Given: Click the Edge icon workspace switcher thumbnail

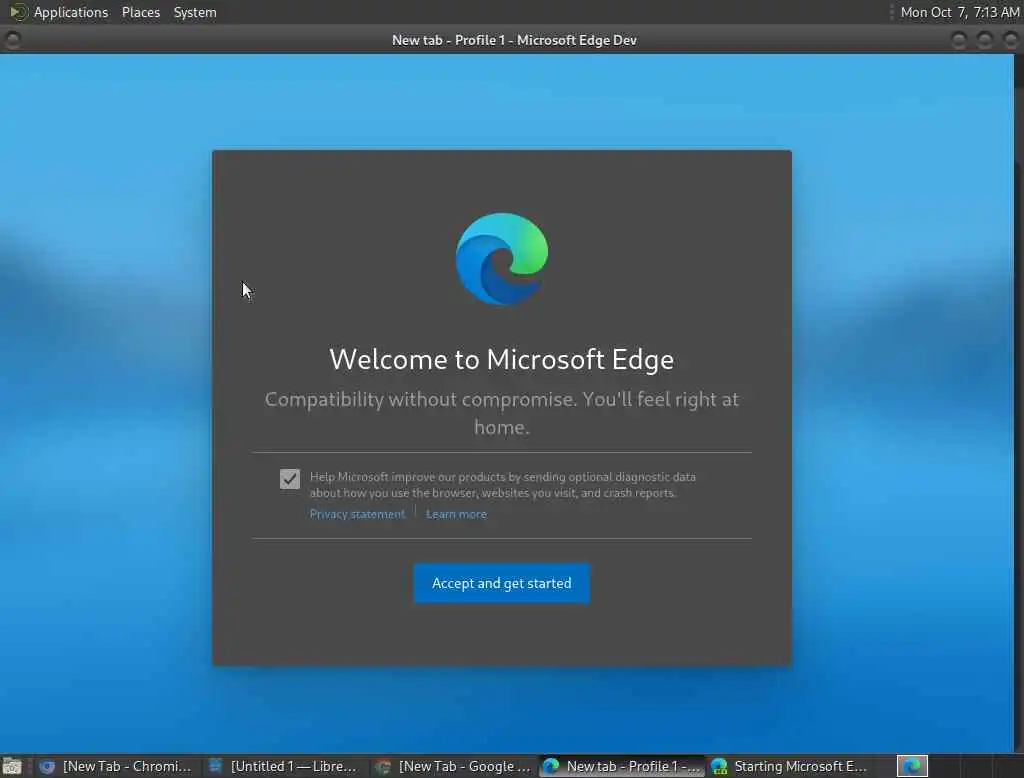Looking at the screenshot, I should click(x=912, y=766).
